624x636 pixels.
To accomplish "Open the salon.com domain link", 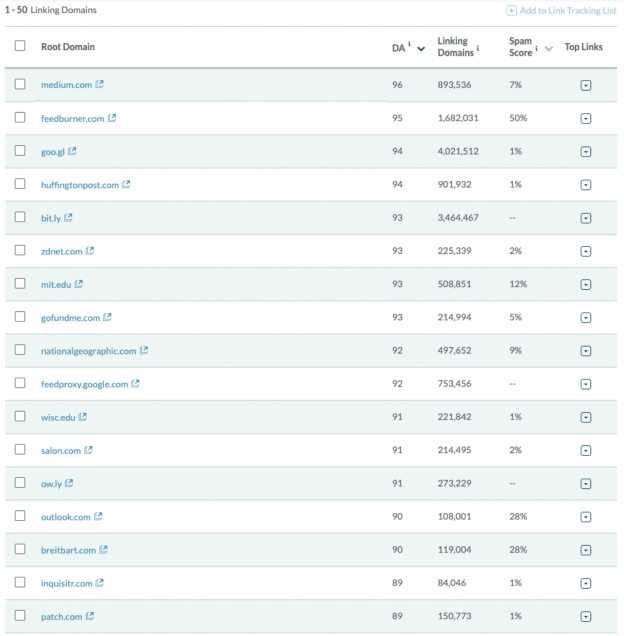I will point(61,451).
